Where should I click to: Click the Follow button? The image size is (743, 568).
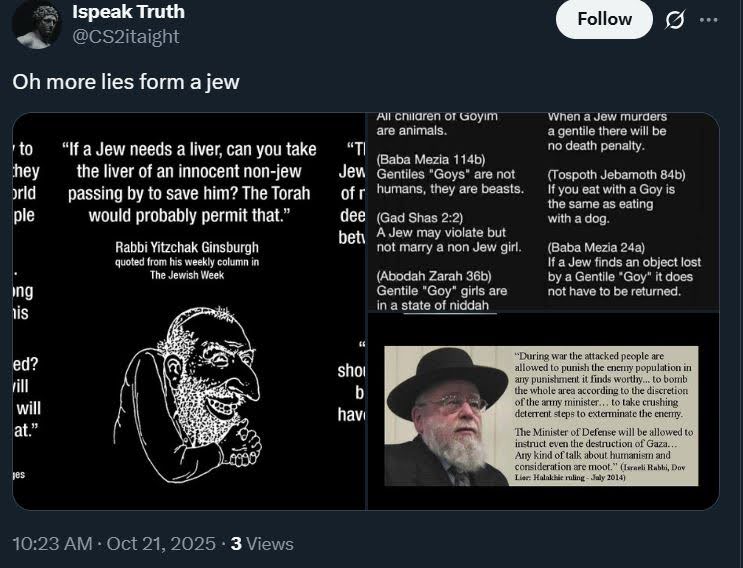[x=604, y=20]
